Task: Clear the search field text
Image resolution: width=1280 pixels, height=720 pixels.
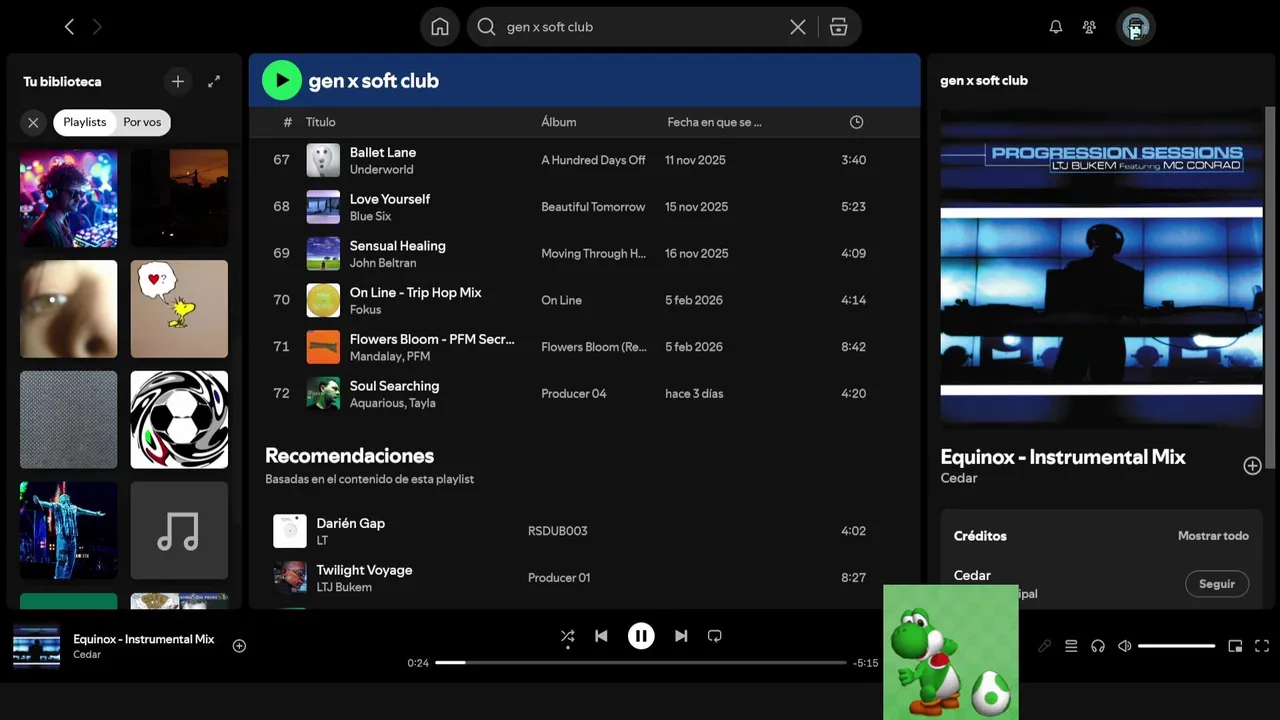Action: point(798,27)
